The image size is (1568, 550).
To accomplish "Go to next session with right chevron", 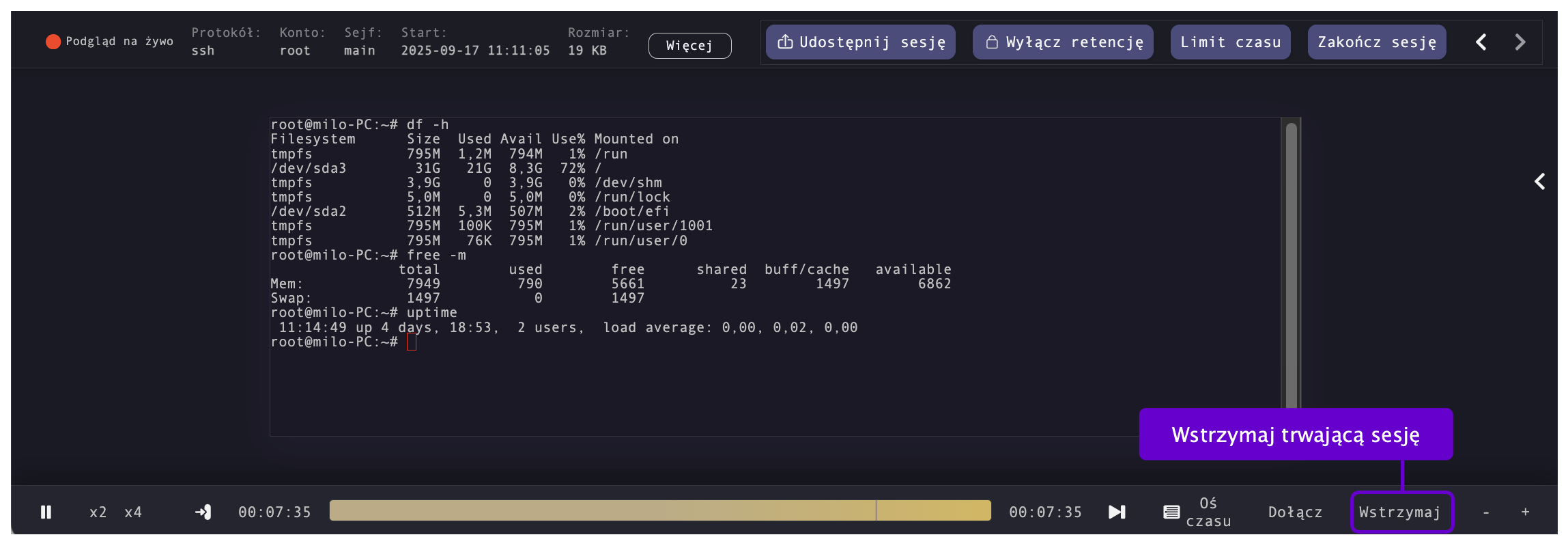I will (x=1520, y=42).
